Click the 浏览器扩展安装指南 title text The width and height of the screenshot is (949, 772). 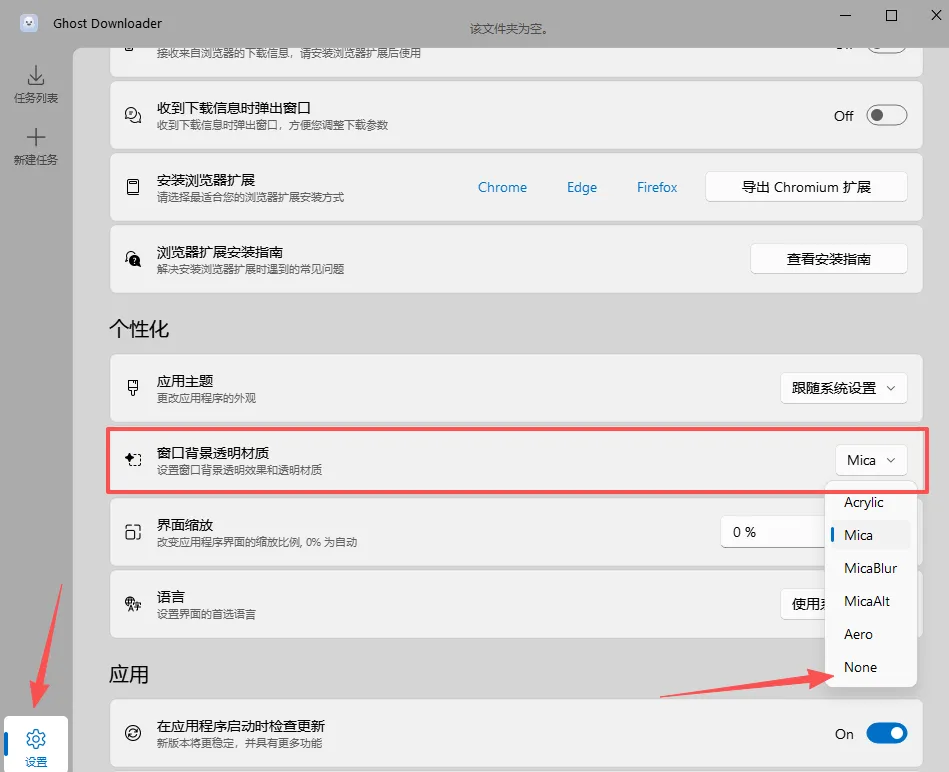(220, 252)
